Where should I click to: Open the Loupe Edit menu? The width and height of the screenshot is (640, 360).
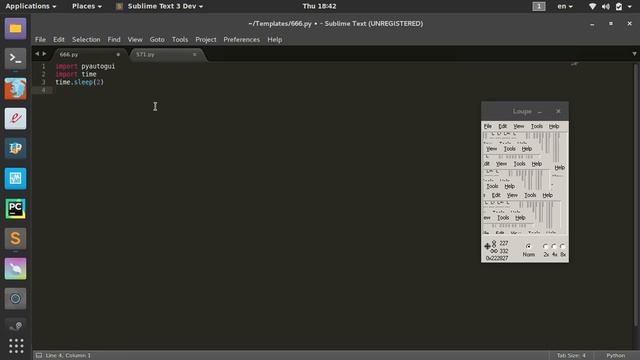pos(502,126)
